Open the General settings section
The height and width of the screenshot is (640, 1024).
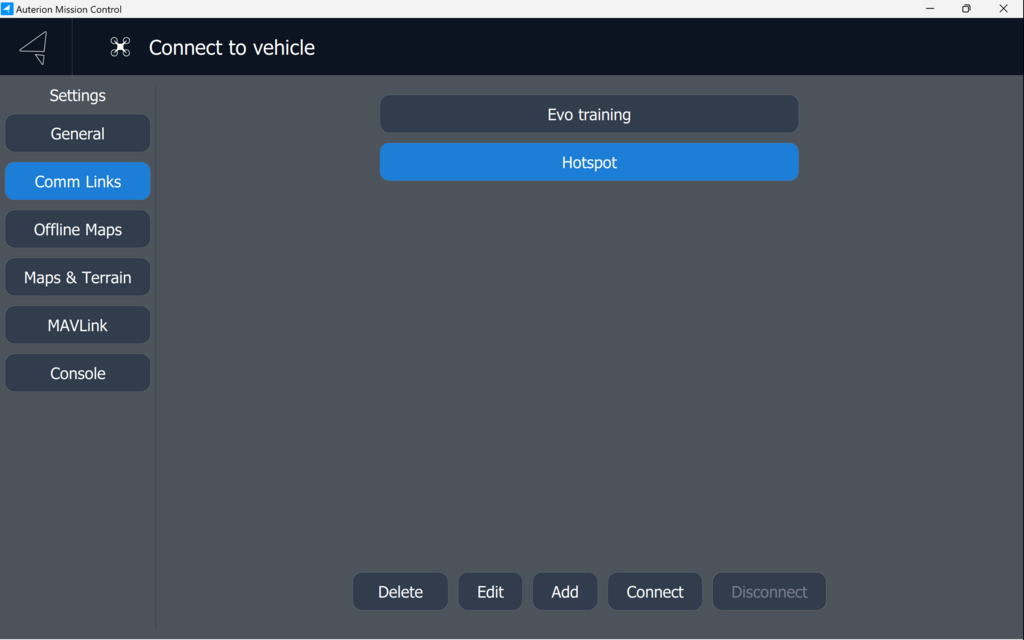click(x=77, y=134)
